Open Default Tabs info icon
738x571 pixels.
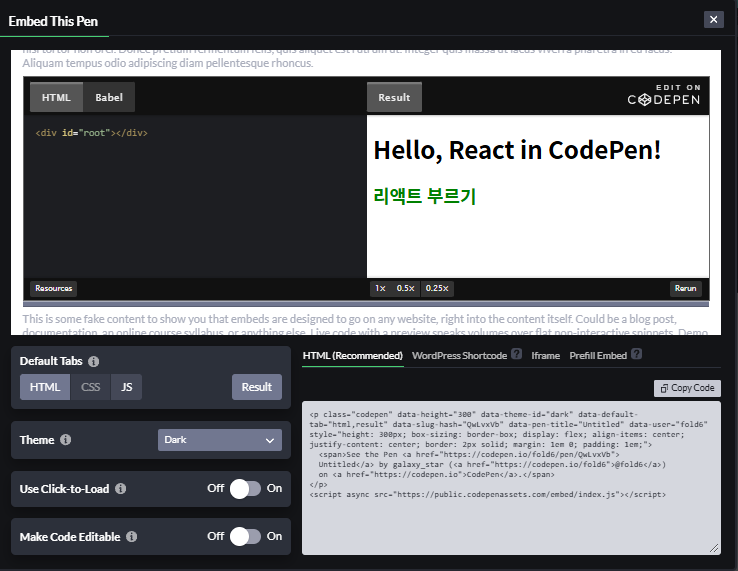[94, 362]
